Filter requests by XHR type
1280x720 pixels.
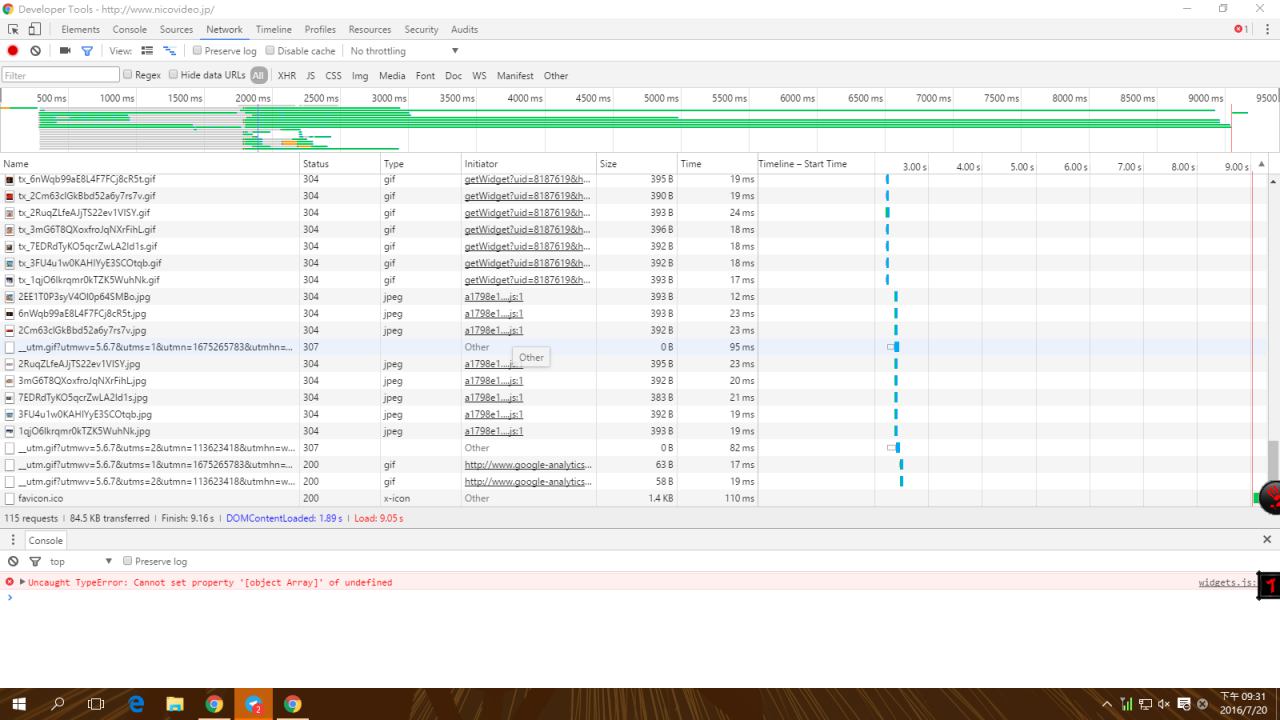pyautogui.click(x=286, y=76)
